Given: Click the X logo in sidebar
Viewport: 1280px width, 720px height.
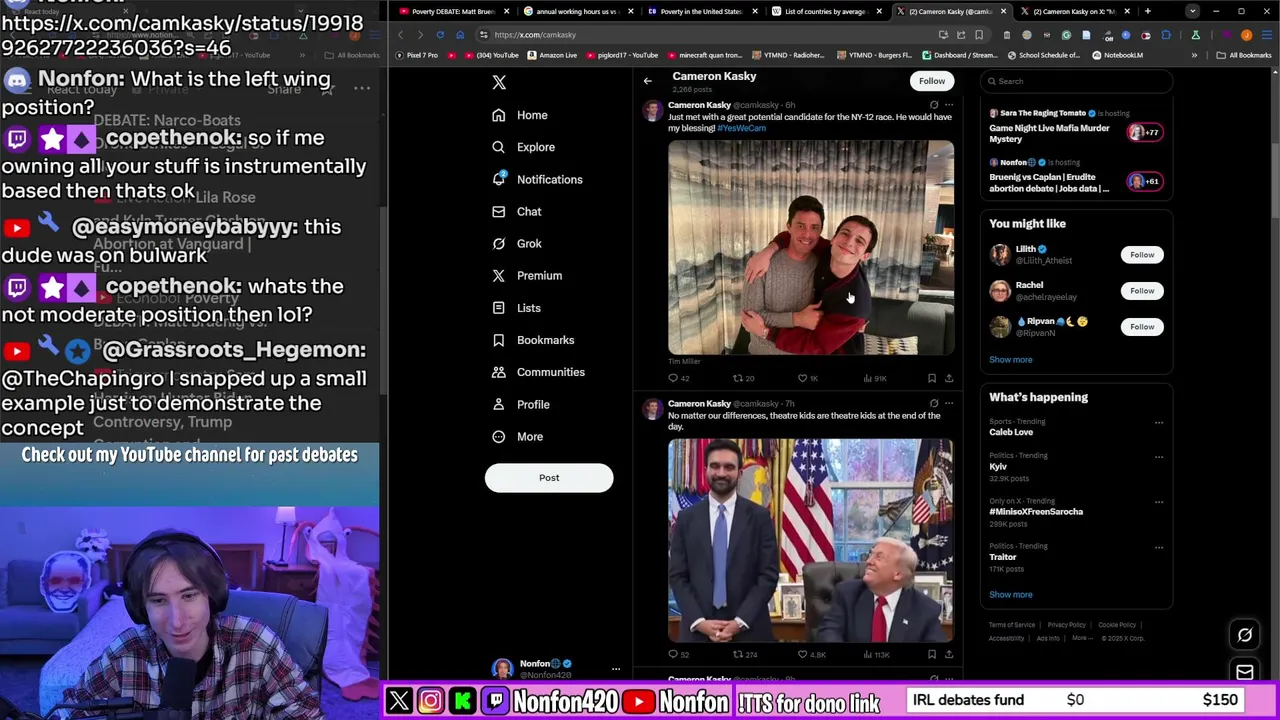Looking at the screenshot, I should pos(499,82).
